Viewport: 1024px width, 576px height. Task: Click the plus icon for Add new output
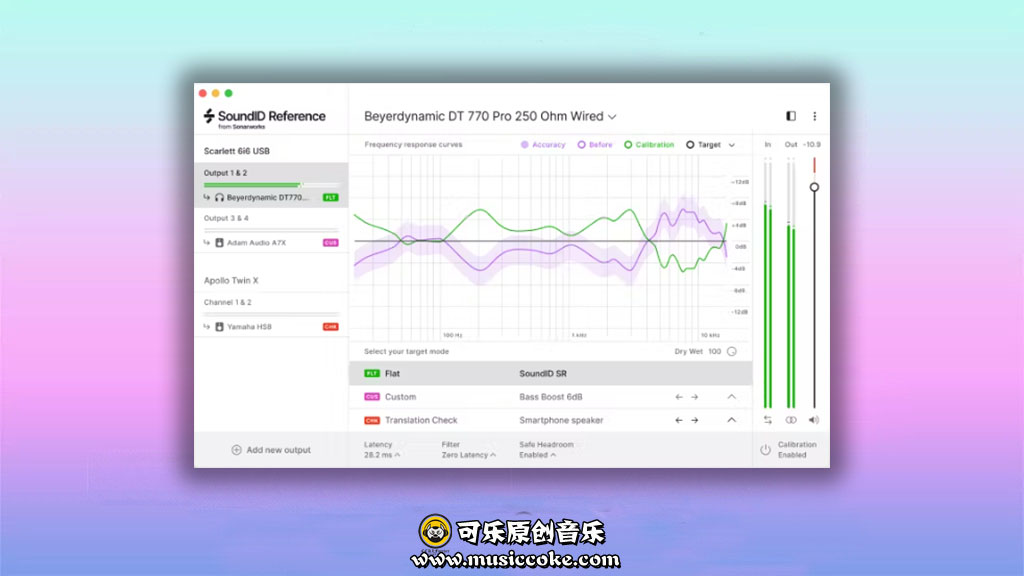tap(236, 450)
